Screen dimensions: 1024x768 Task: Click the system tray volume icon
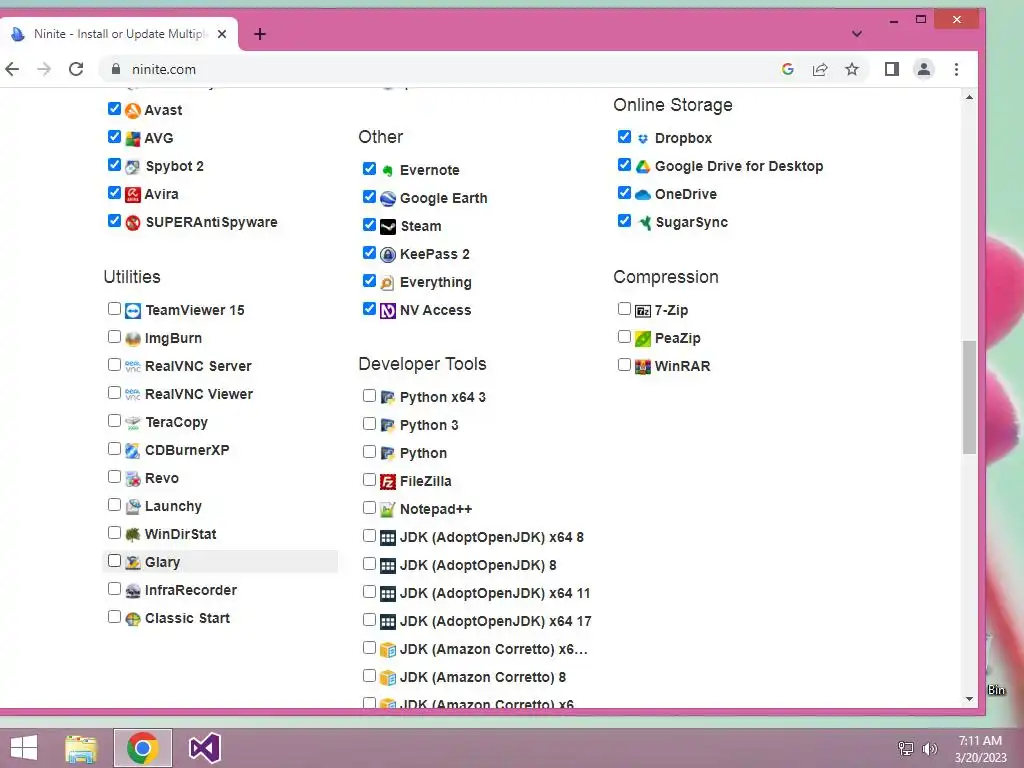pos(930,748)
